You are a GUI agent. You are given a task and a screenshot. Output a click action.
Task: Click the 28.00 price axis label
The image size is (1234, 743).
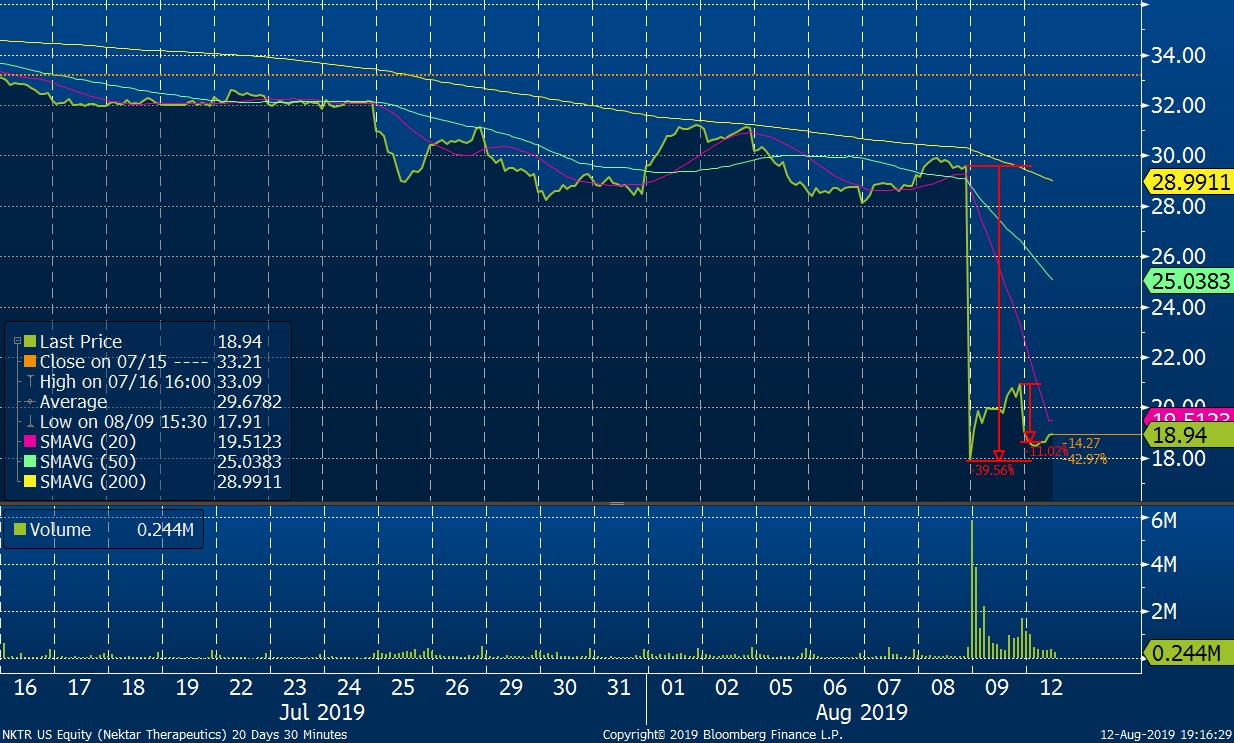click(1179, 206)
